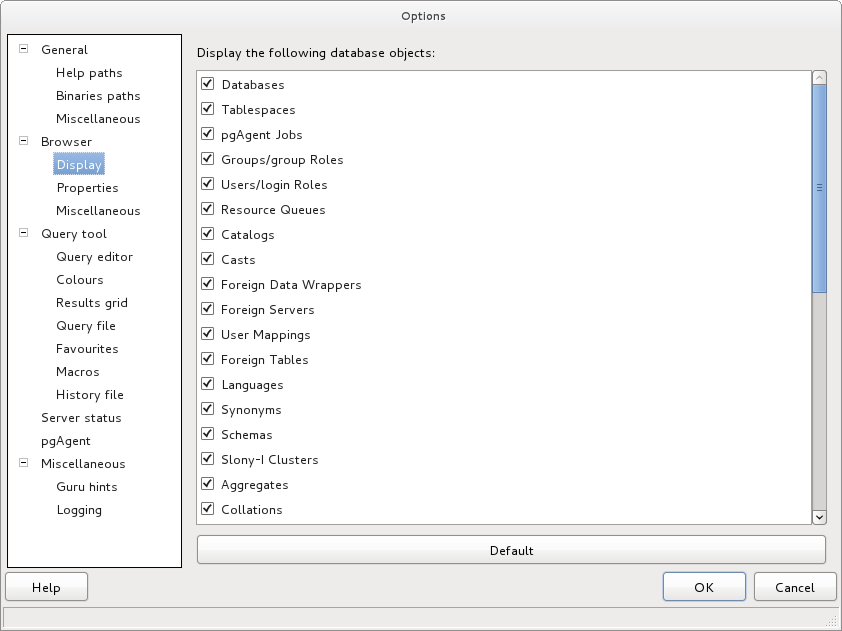Screen dimensions: 842x631
Task: Confirm settings with the OK button
Action: (704, 587)
